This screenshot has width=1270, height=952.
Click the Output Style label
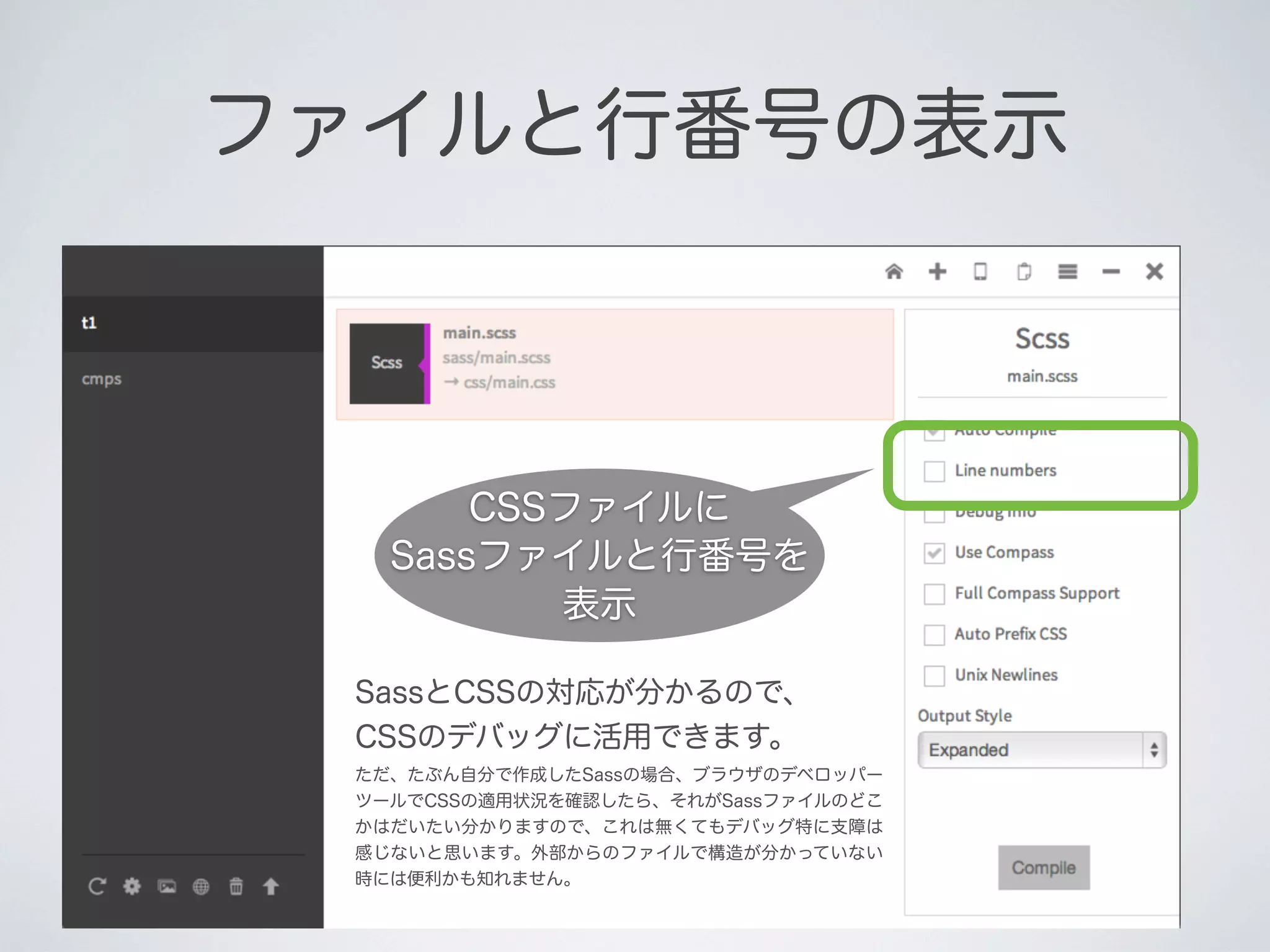(x=965, y=716)
